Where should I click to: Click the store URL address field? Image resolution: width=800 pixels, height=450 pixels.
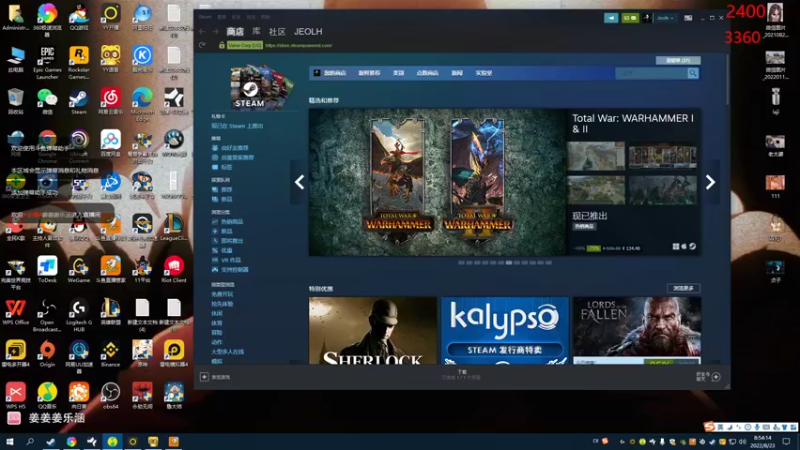pos(298,45)
